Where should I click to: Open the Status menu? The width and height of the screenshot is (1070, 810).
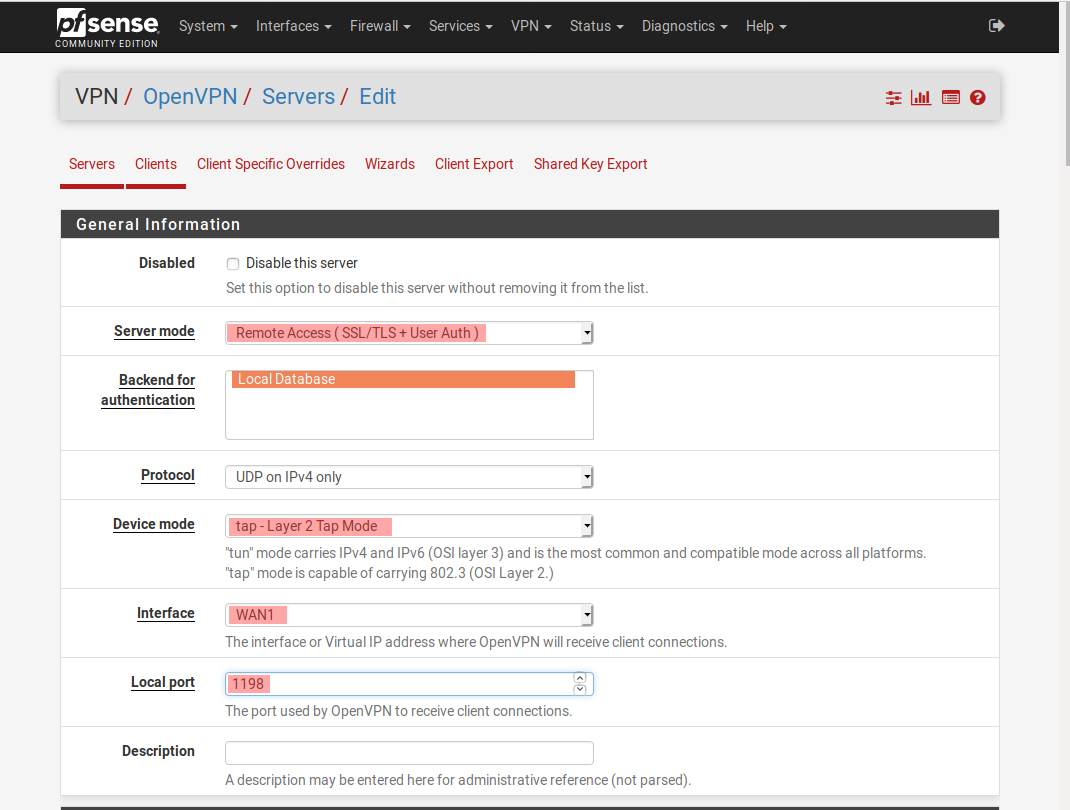[596, 26]
